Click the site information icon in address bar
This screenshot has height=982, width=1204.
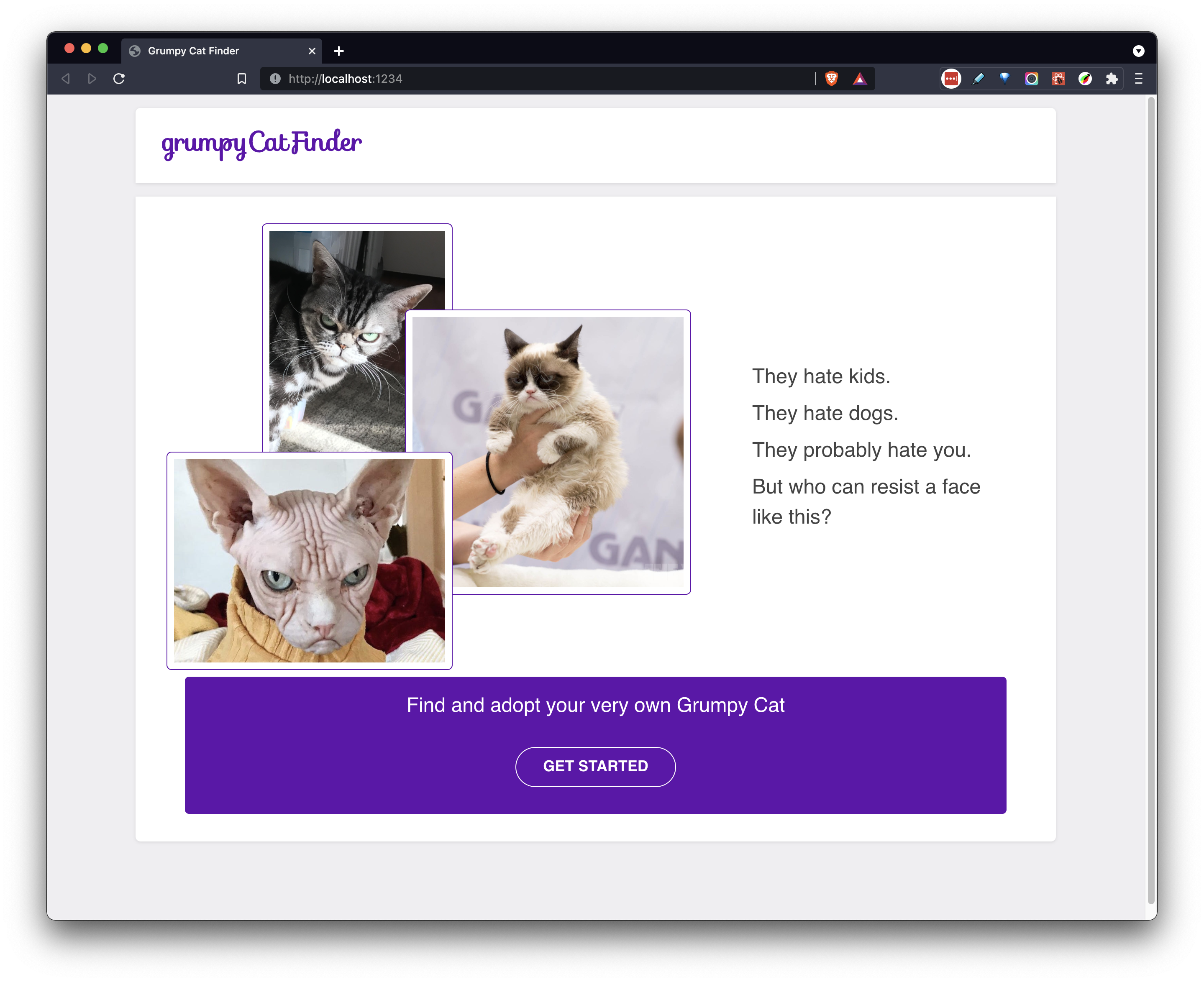coord(274,79)
